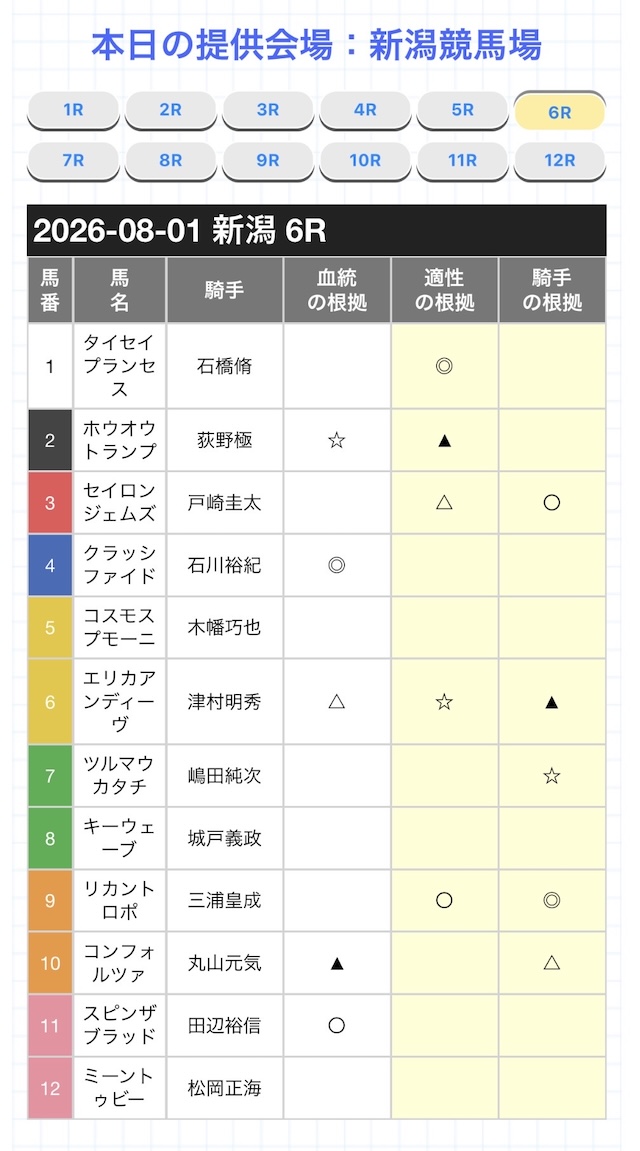
Task: Click the double-circle mark for horse 1 aptitude
Action: [444, 366]
